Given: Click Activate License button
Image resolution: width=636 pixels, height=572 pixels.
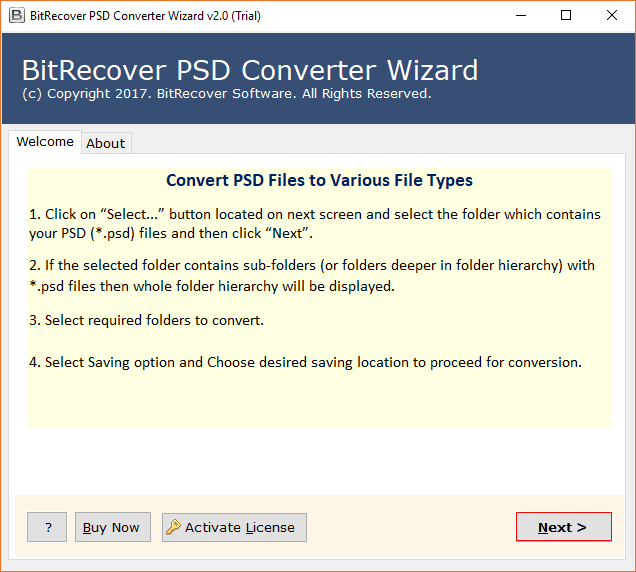Looking at the screenshot, I should point(234,527).
